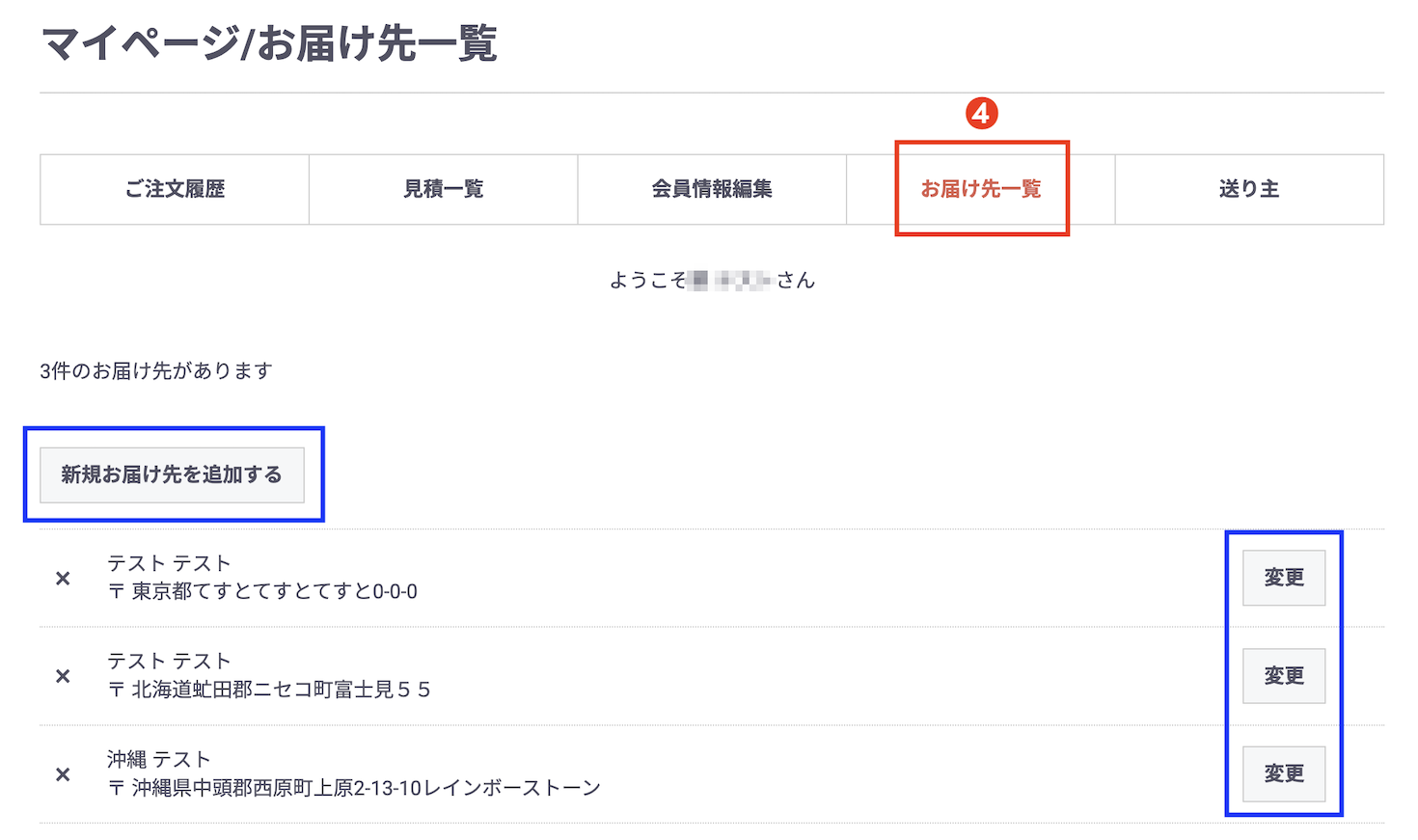
Task: Click the red number 4 step badge
Action: click(x=981, y=113)
